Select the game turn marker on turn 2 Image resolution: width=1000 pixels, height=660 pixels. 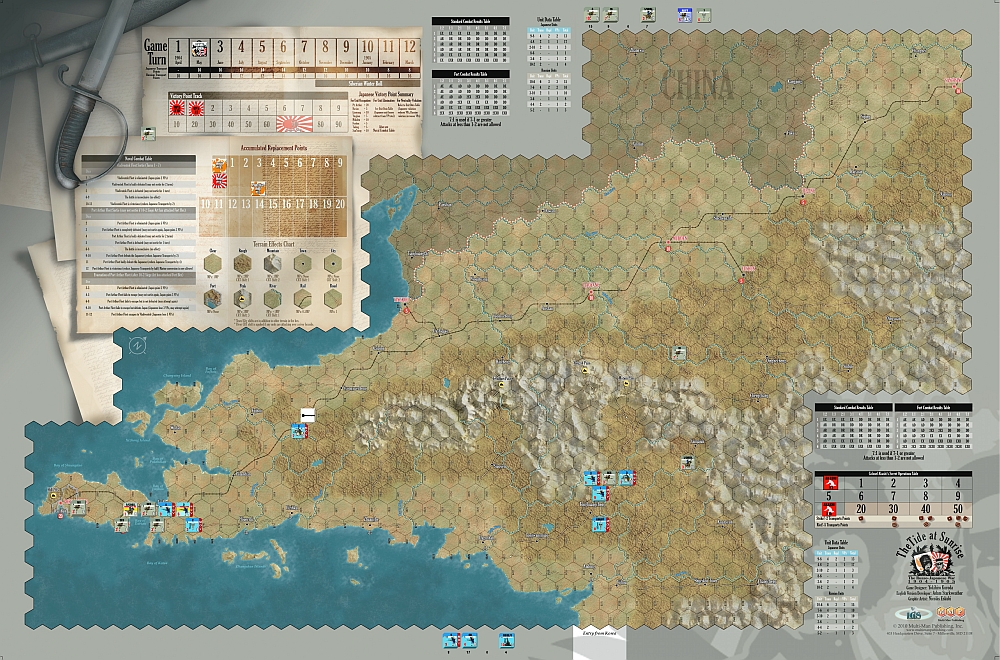click(200, 48)
